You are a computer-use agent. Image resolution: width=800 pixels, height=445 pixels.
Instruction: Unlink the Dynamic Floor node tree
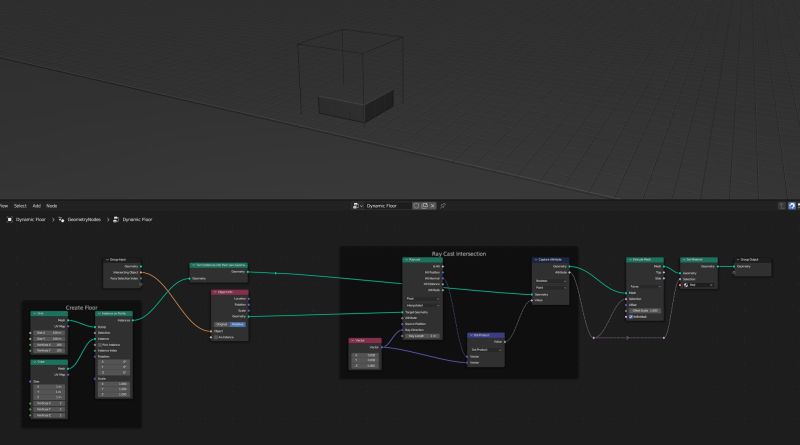[433, 206]
